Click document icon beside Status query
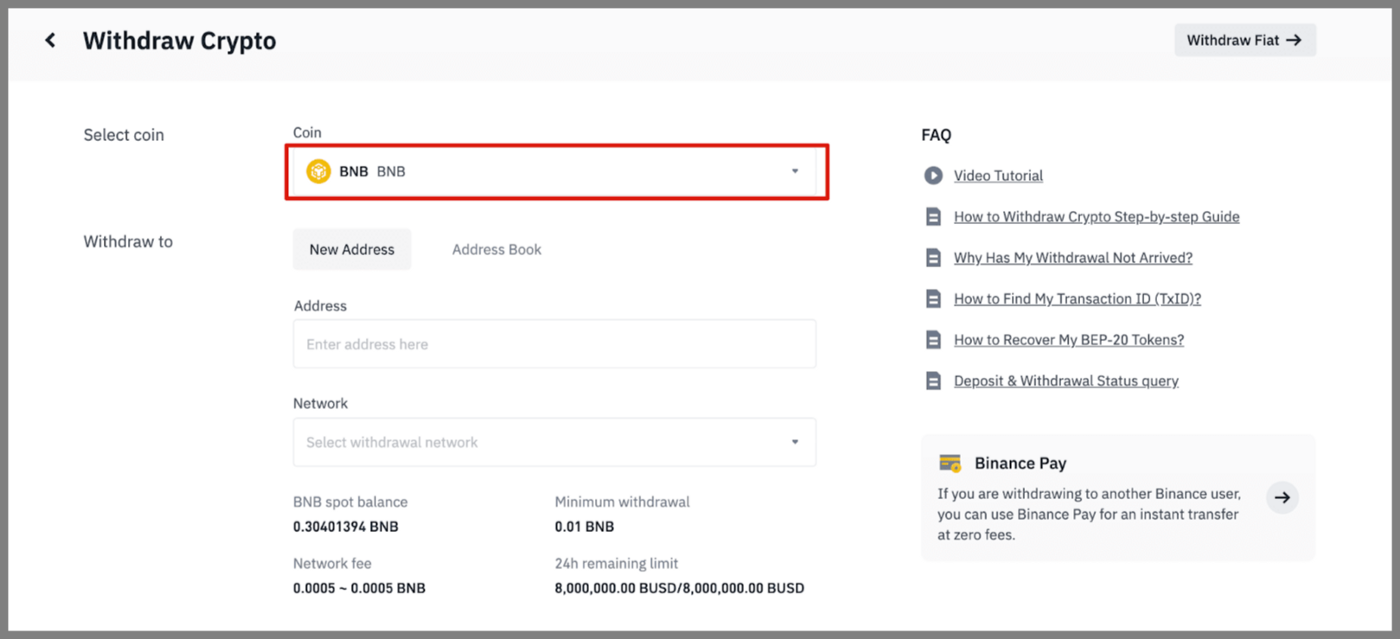 (x=933, y=381)
